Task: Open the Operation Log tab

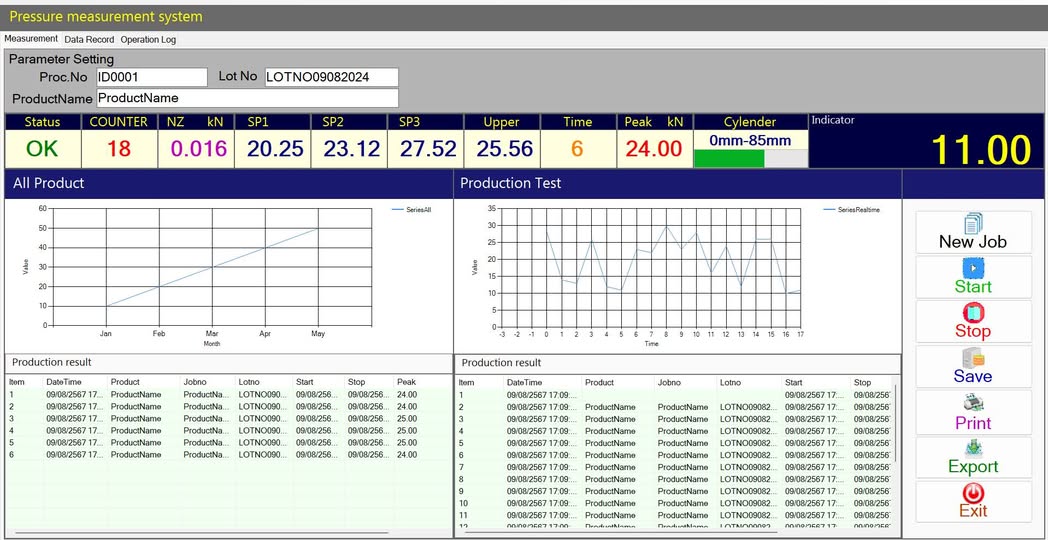Action: (x=148, y=39)
